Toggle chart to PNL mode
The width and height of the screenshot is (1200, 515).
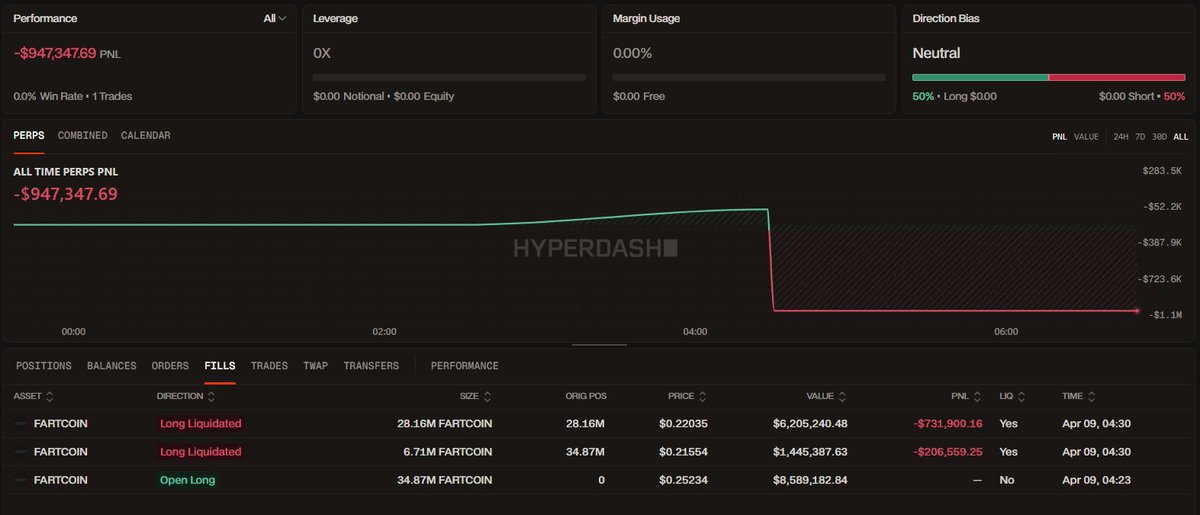click(1059, 137)
